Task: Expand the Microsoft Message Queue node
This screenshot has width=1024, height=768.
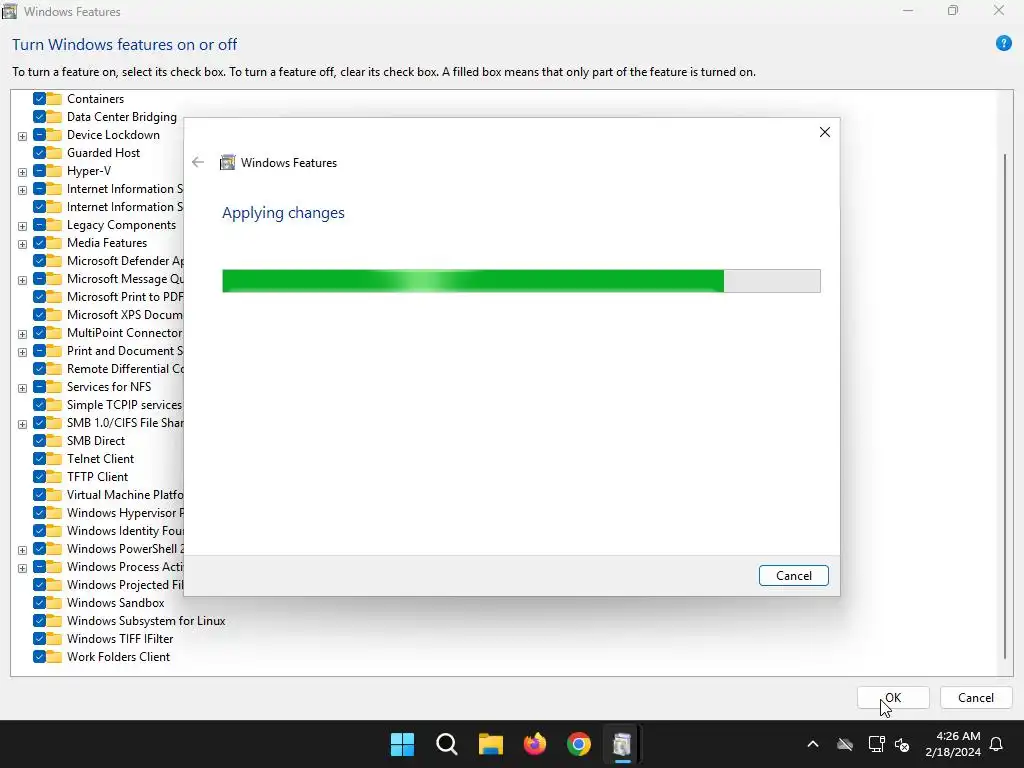Action: [22, 280]
